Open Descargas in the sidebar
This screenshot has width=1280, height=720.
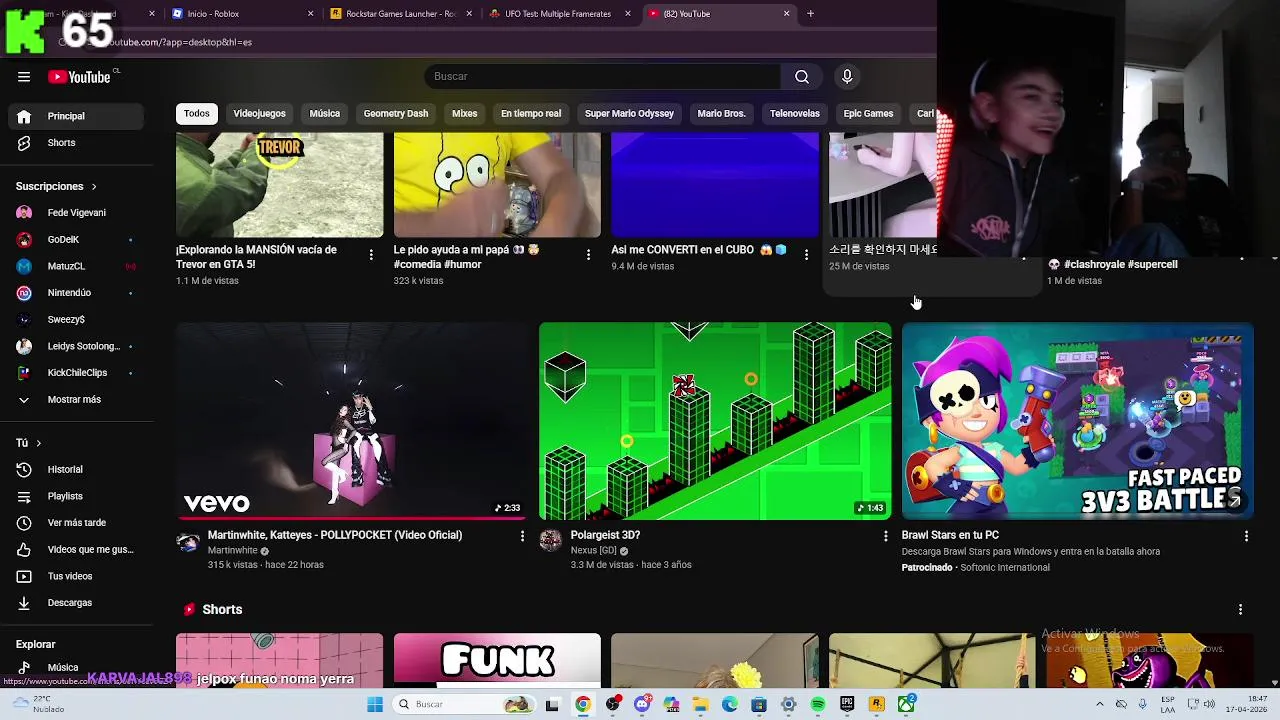pyautogui.click(x=76, y=603)
